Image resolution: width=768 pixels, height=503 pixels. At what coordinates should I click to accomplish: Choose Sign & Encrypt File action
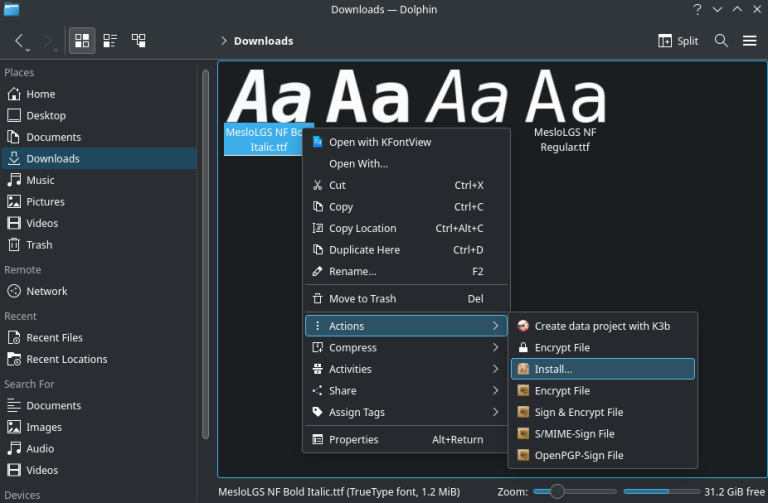[578, 412]
